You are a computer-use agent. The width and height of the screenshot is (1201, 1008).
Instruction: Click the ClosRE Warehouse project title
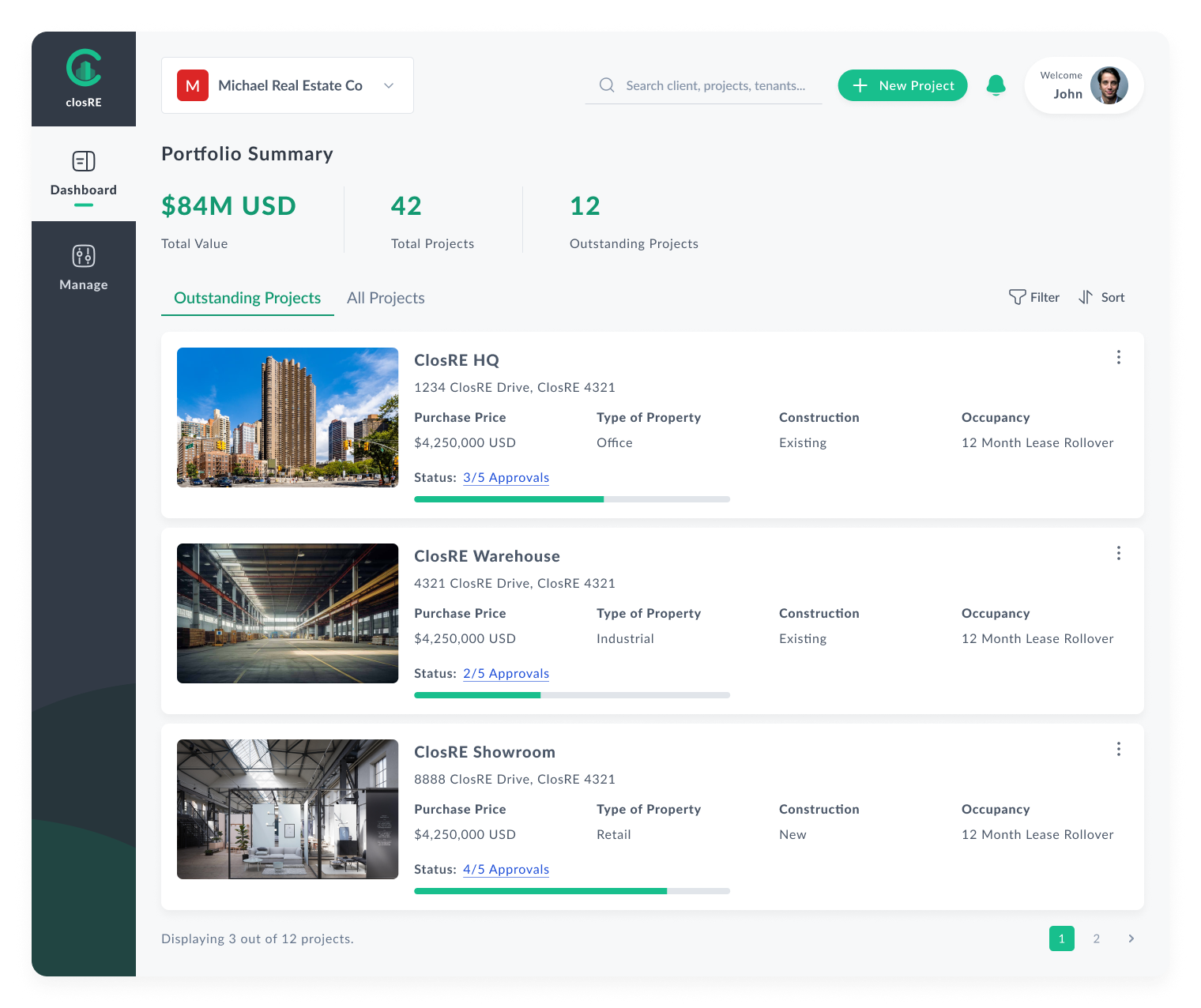[x=488, y=556]
